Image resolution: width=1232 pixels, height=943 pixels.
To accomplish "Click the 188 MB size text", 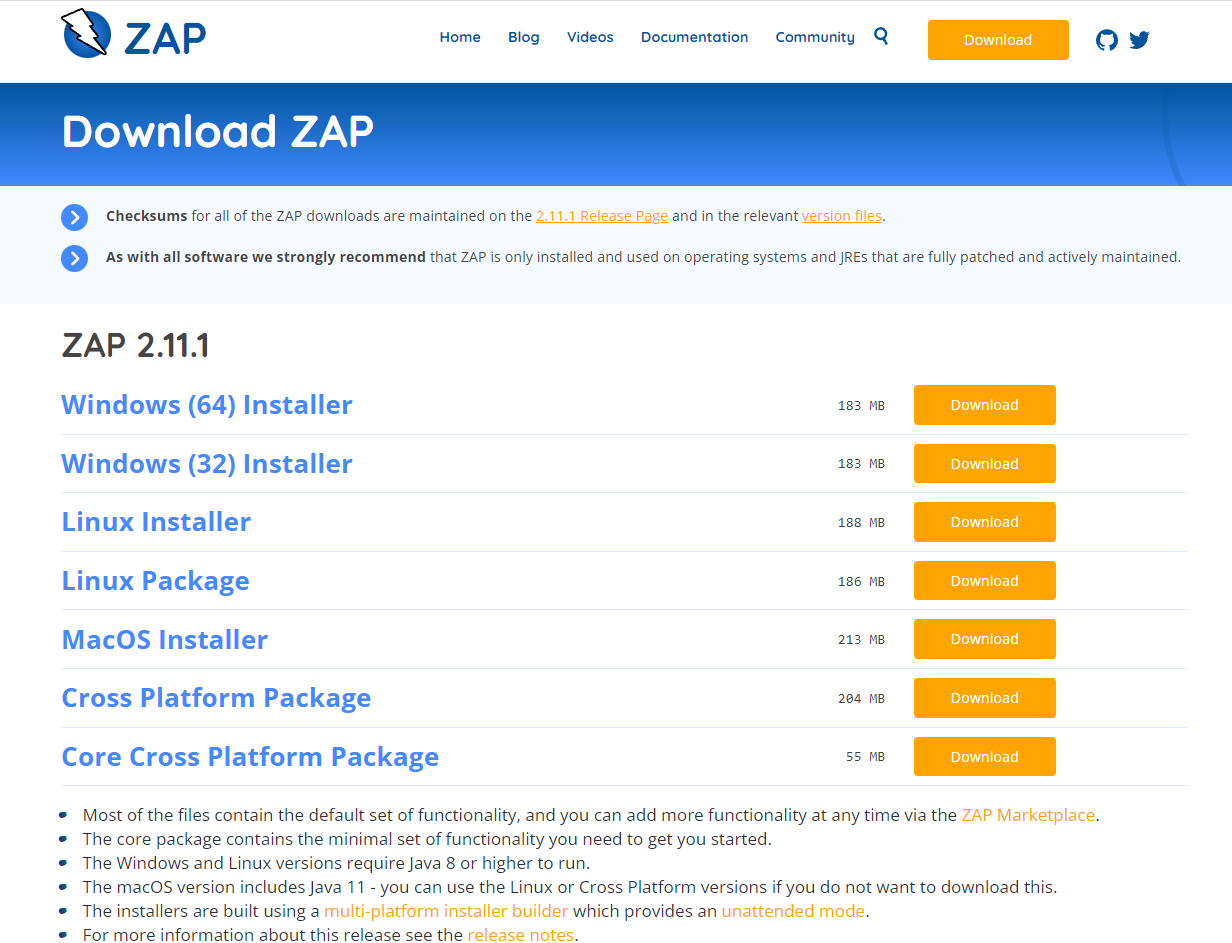I will [x=861, y=523].
